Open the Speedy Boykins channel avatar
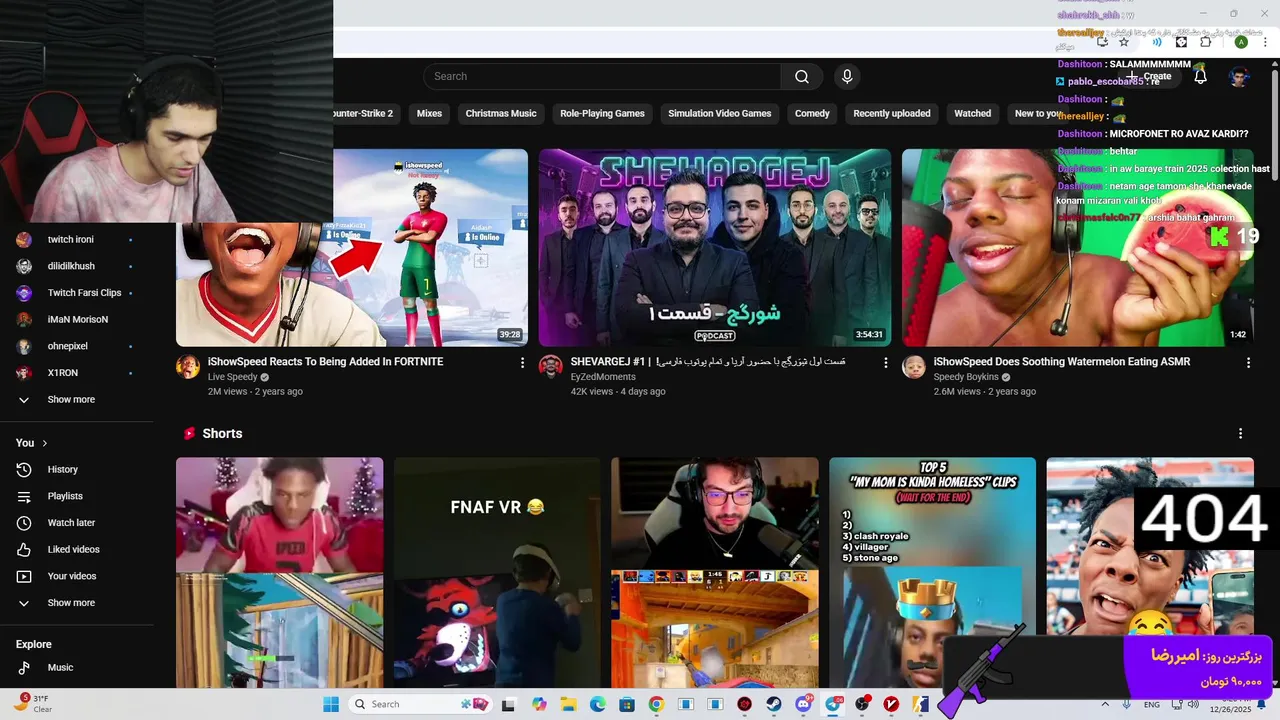Viewport: 1280px width, 720px height. (914, 367)
